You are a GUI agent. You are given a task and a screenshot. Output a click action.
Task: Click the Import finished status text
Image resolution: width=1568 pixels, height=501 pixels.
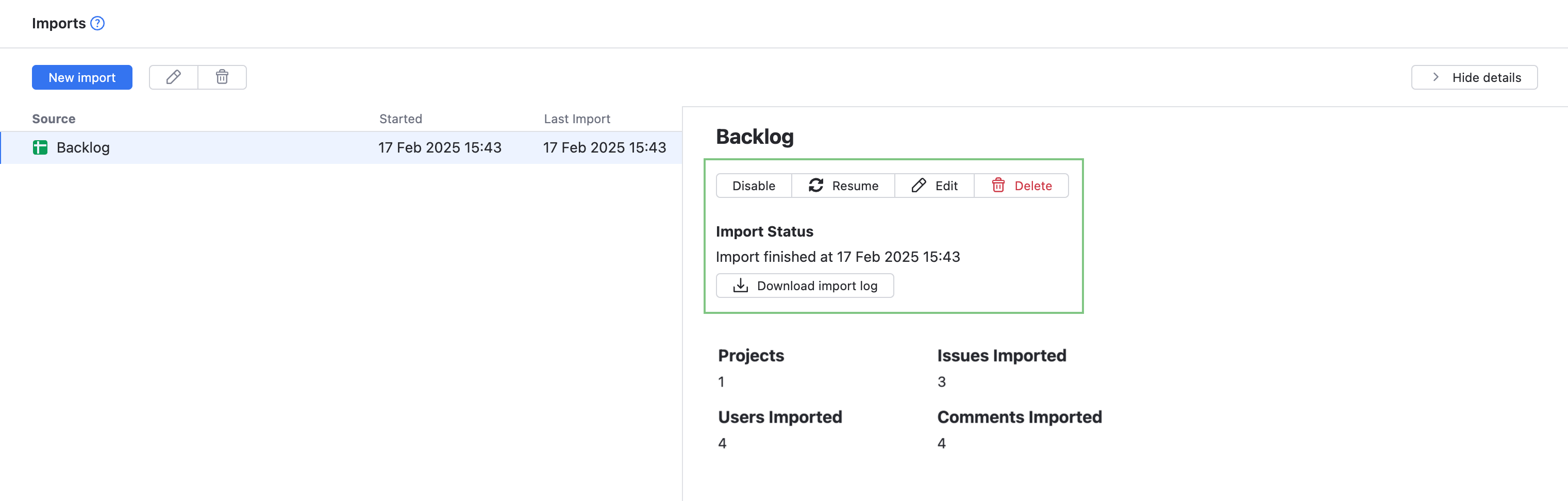838,257
